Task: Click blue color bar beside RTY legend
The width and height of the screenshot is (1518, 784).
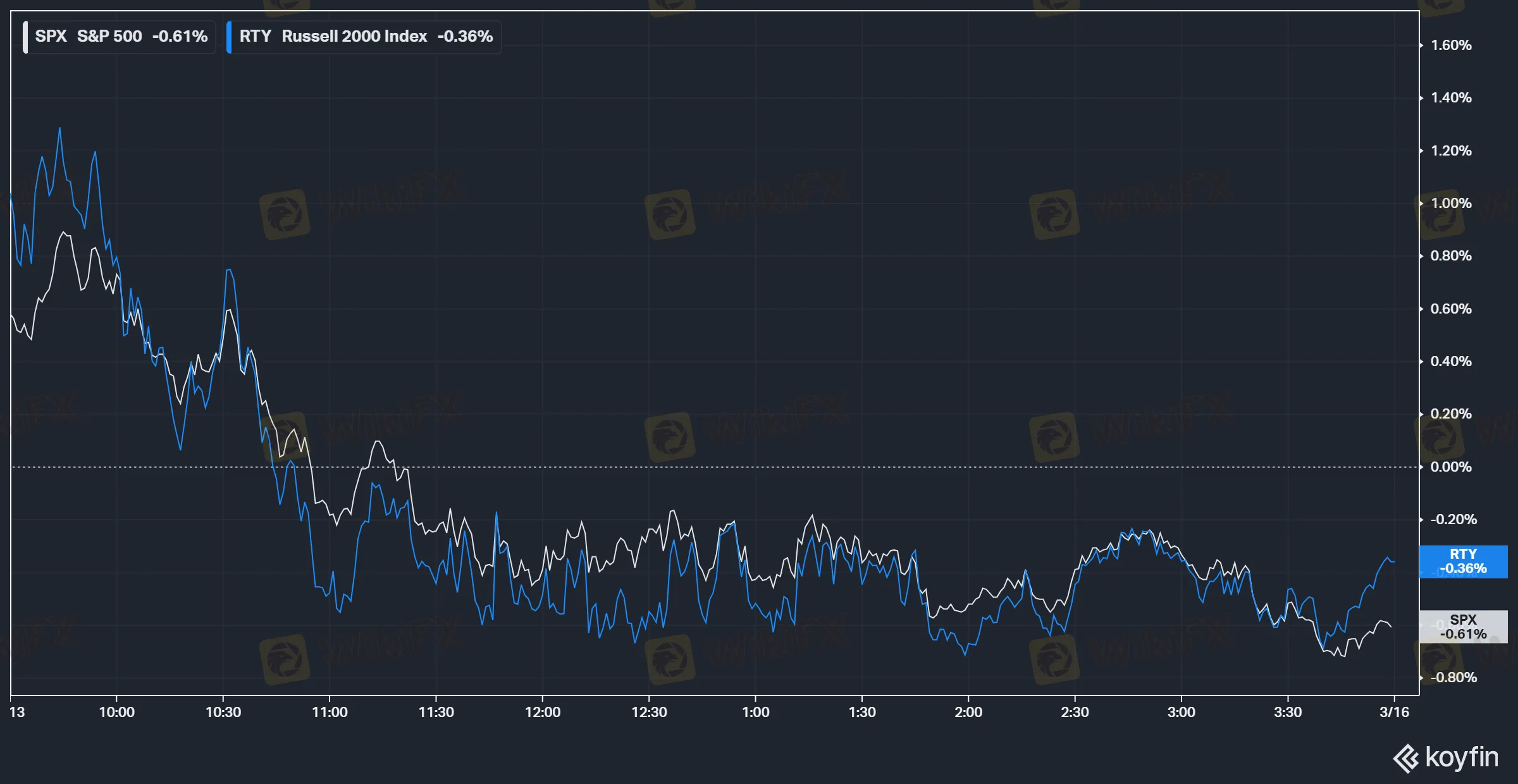Action: [229, 37]
